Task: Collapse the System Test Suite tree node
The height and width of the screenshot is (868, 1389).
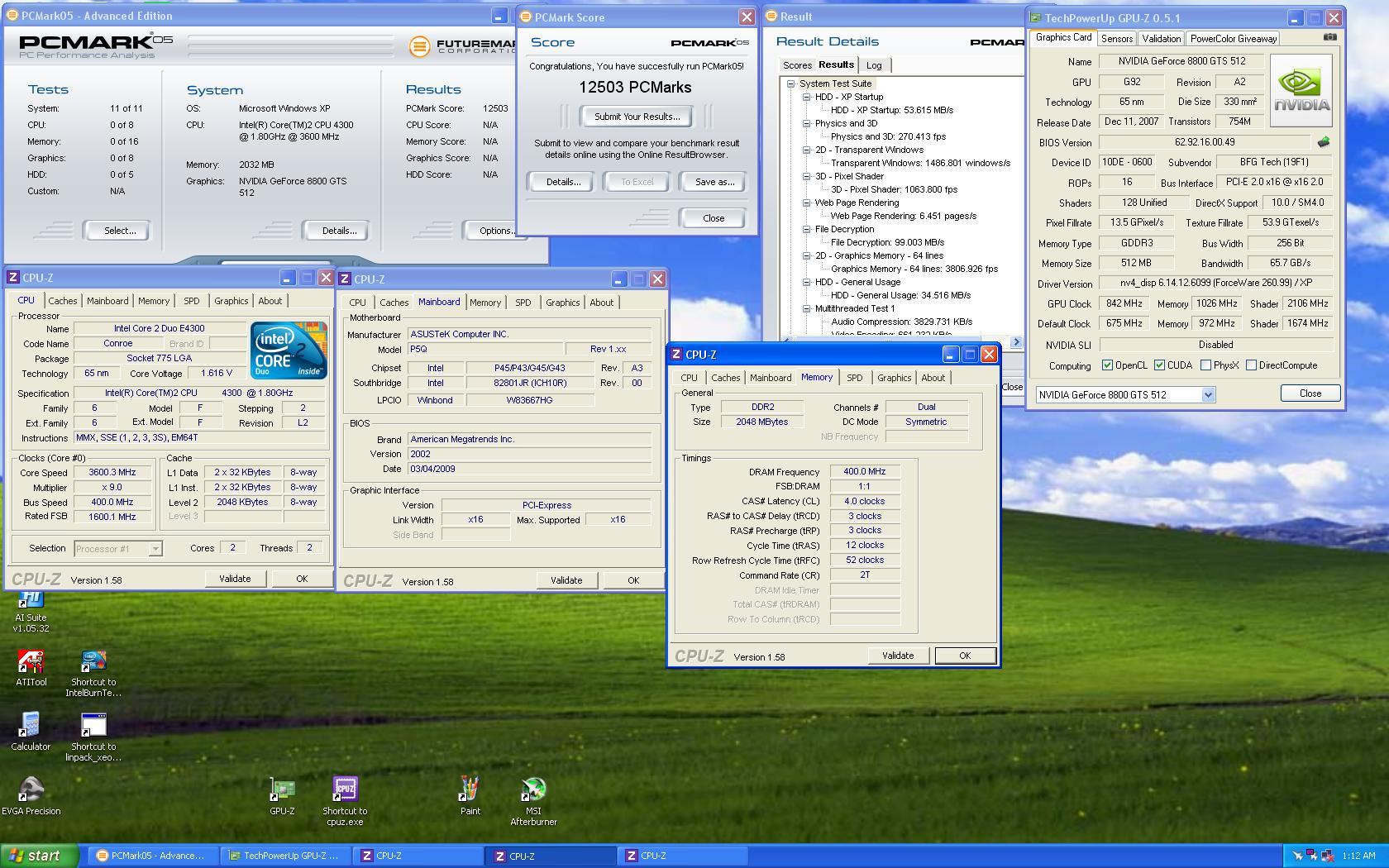Action: point(791,83)
